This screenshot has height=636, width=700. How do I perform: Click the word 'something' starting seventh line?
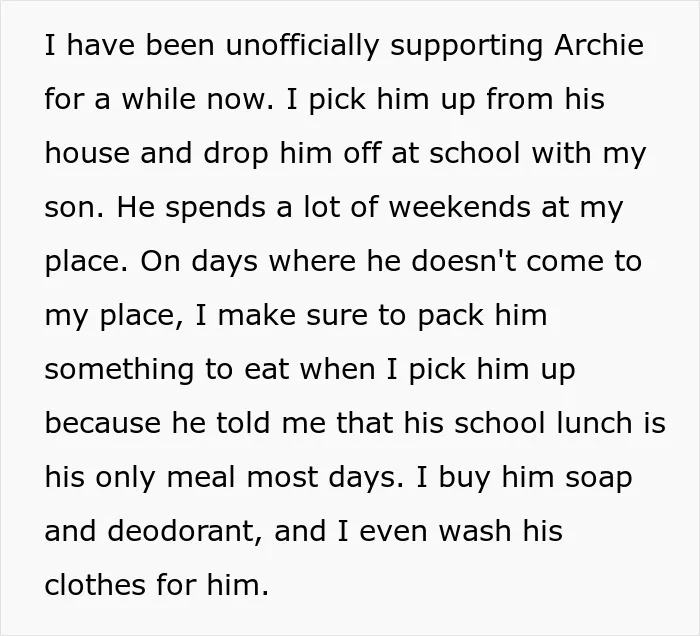point(119,371)
